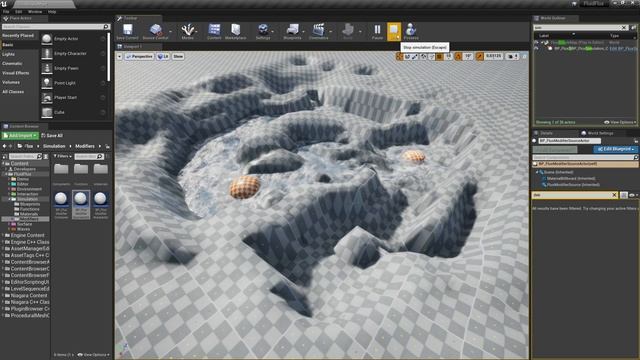The height and width of the screenshot is (360, 640).
Task: Select the Developers folder in tree
Action: click(25, 169)
